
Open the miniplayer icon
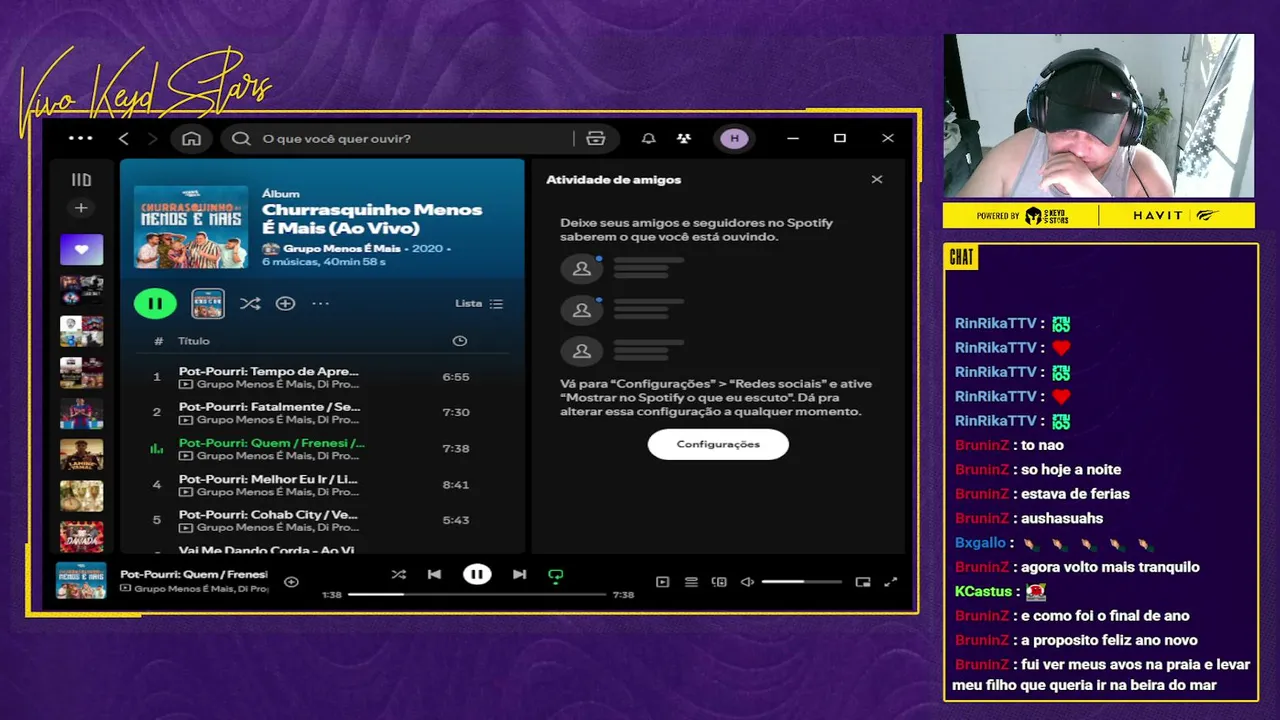pyautogui.click(x=863, y=582)
